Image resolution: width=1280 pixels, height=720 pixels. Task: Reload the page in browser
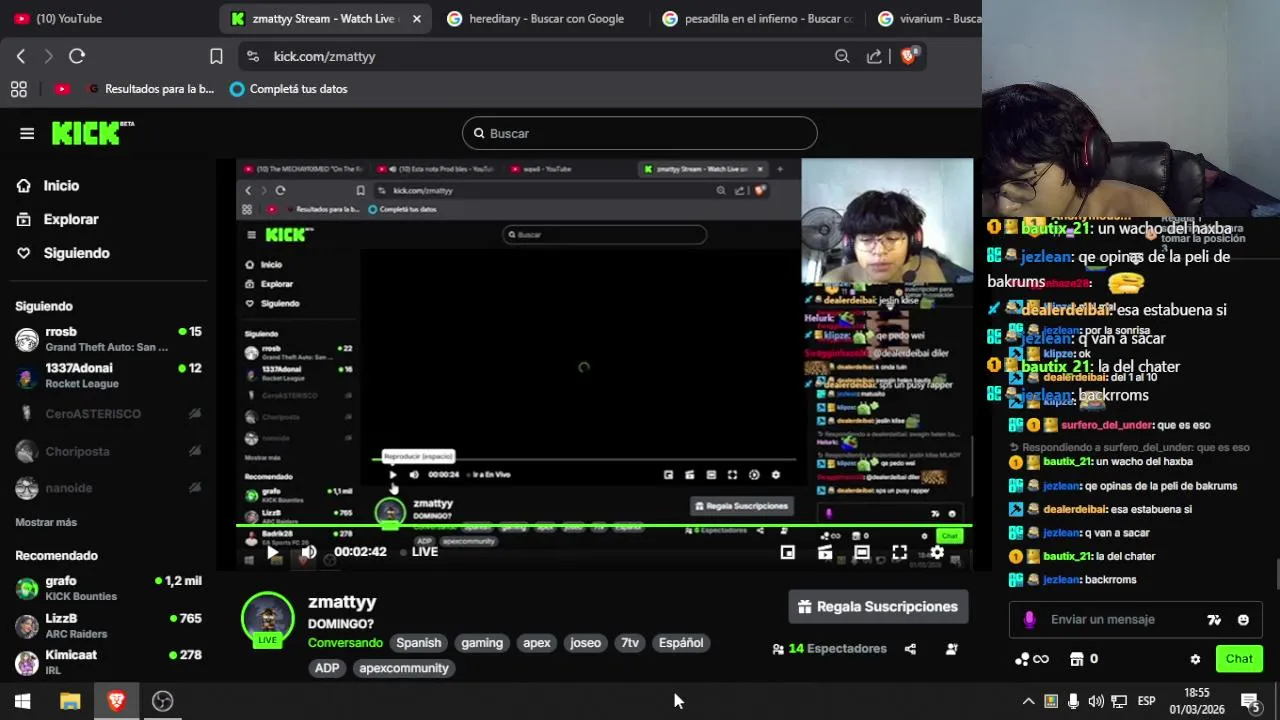[x=77, y=56]
